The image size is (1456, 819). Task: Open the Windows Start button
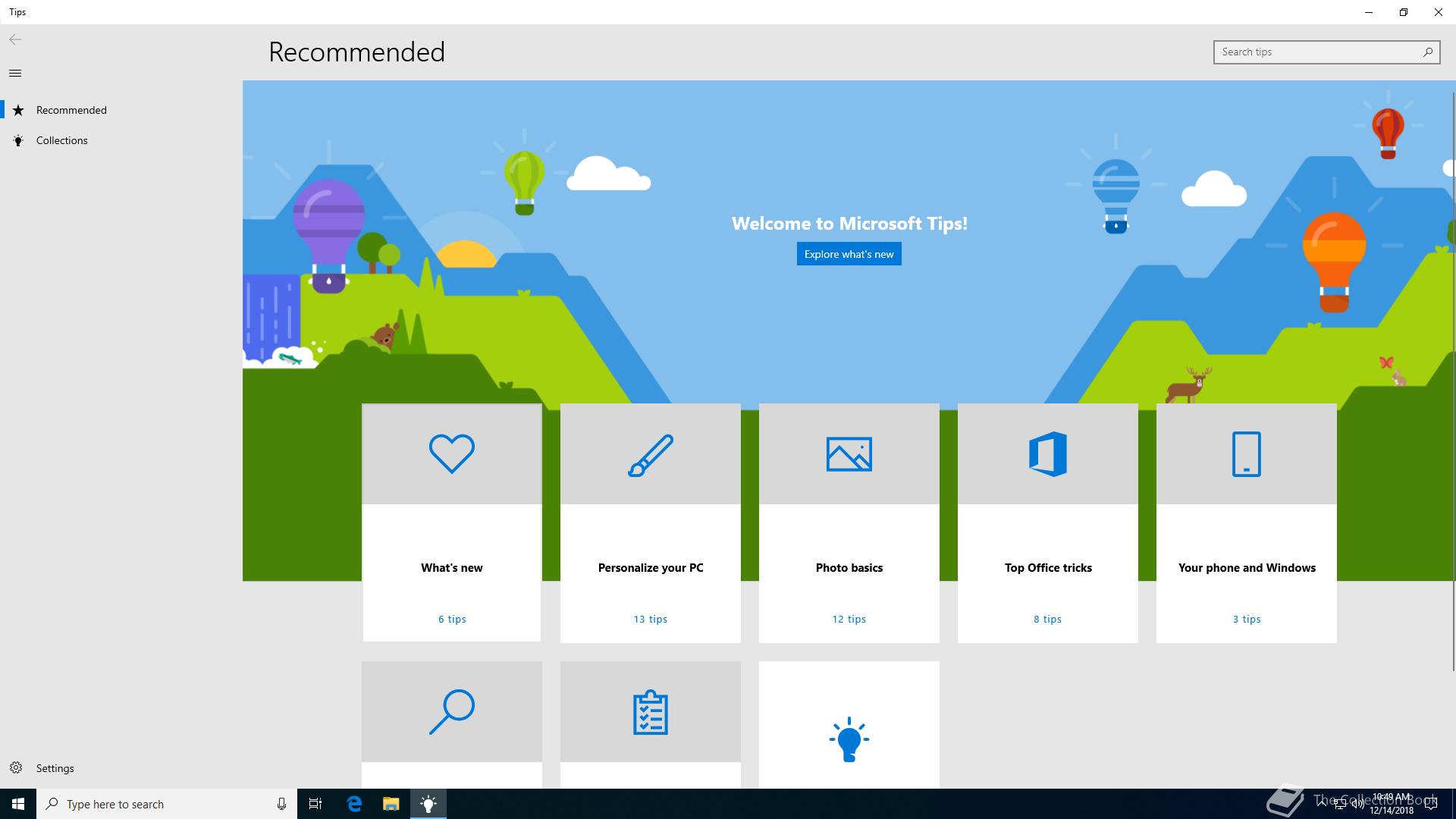(x=18, y=804)
